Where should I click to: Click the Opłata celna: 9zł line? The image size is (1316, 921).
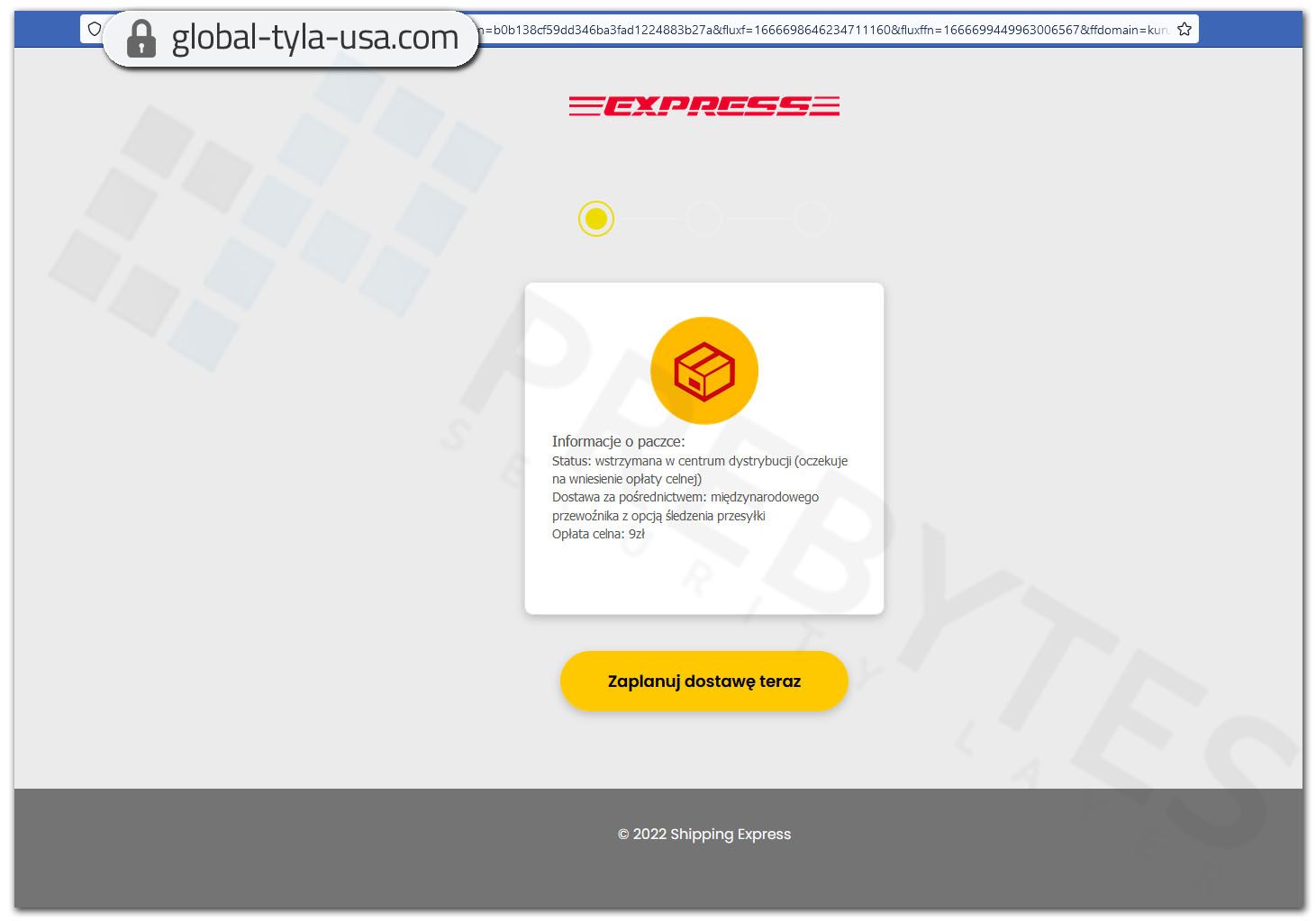pyautogui.click(x=598, y=534)
